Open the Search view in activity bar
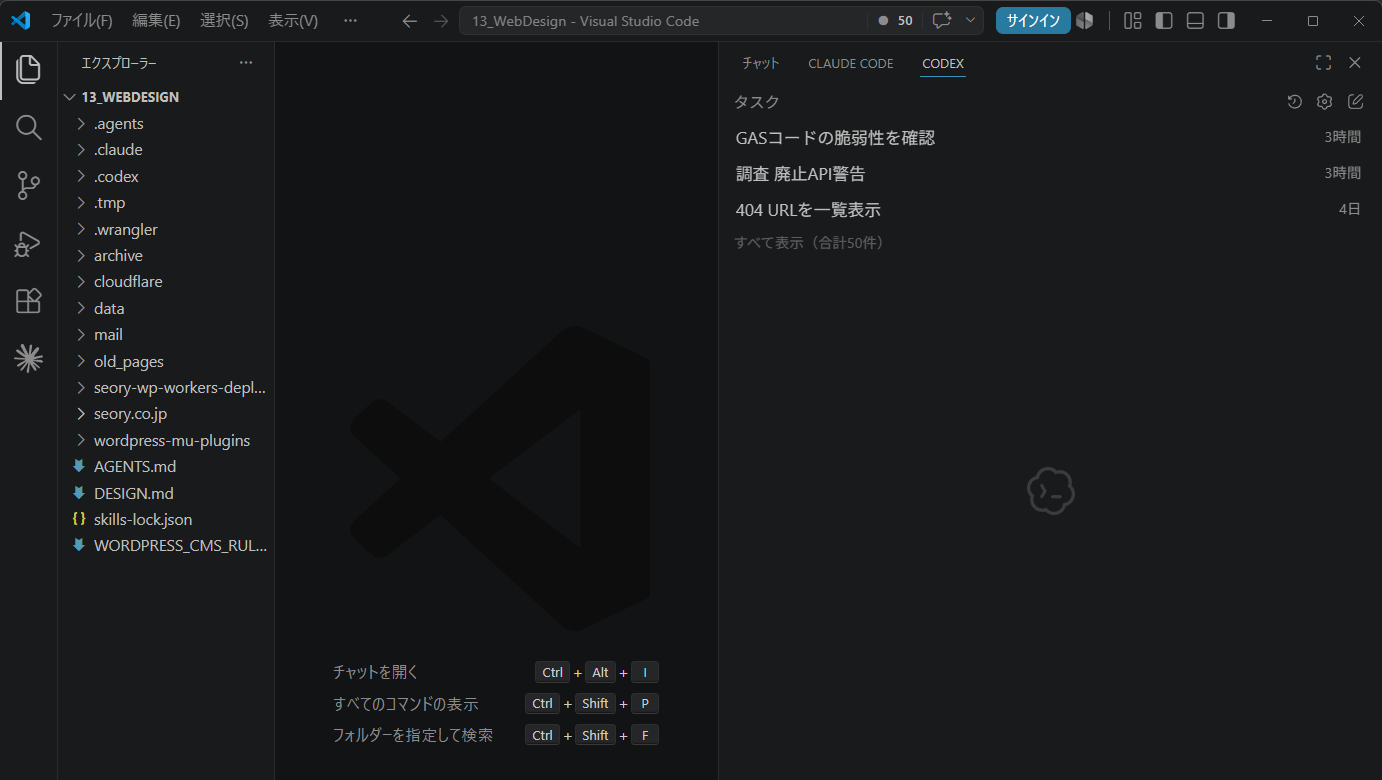Viewport: 1382px width, 780px height. click(29, 127)
